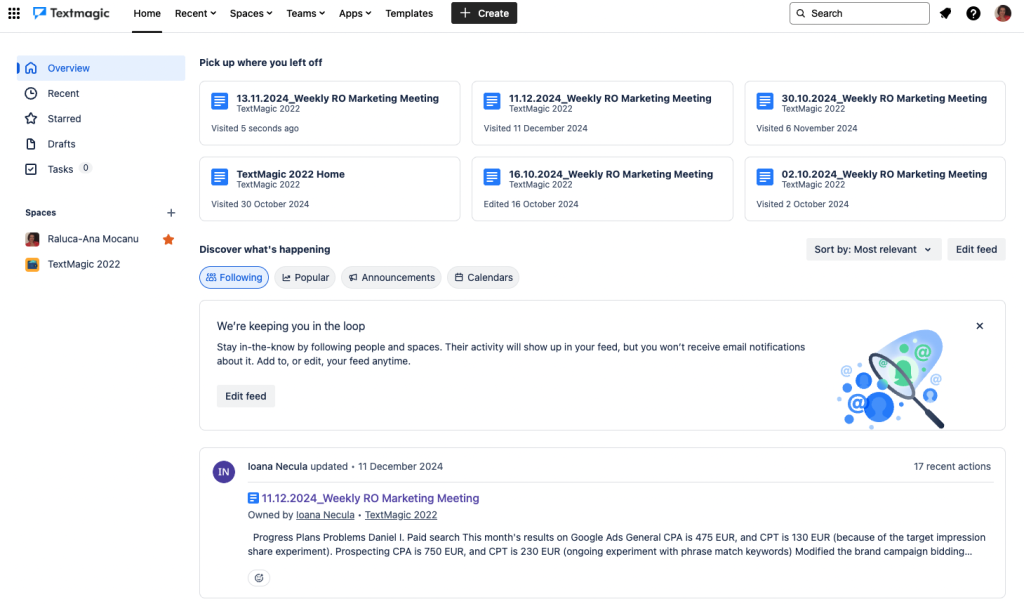Select the Following feed tab
Viewport: 1024px width, 604px height.
(x=234, y=278)
